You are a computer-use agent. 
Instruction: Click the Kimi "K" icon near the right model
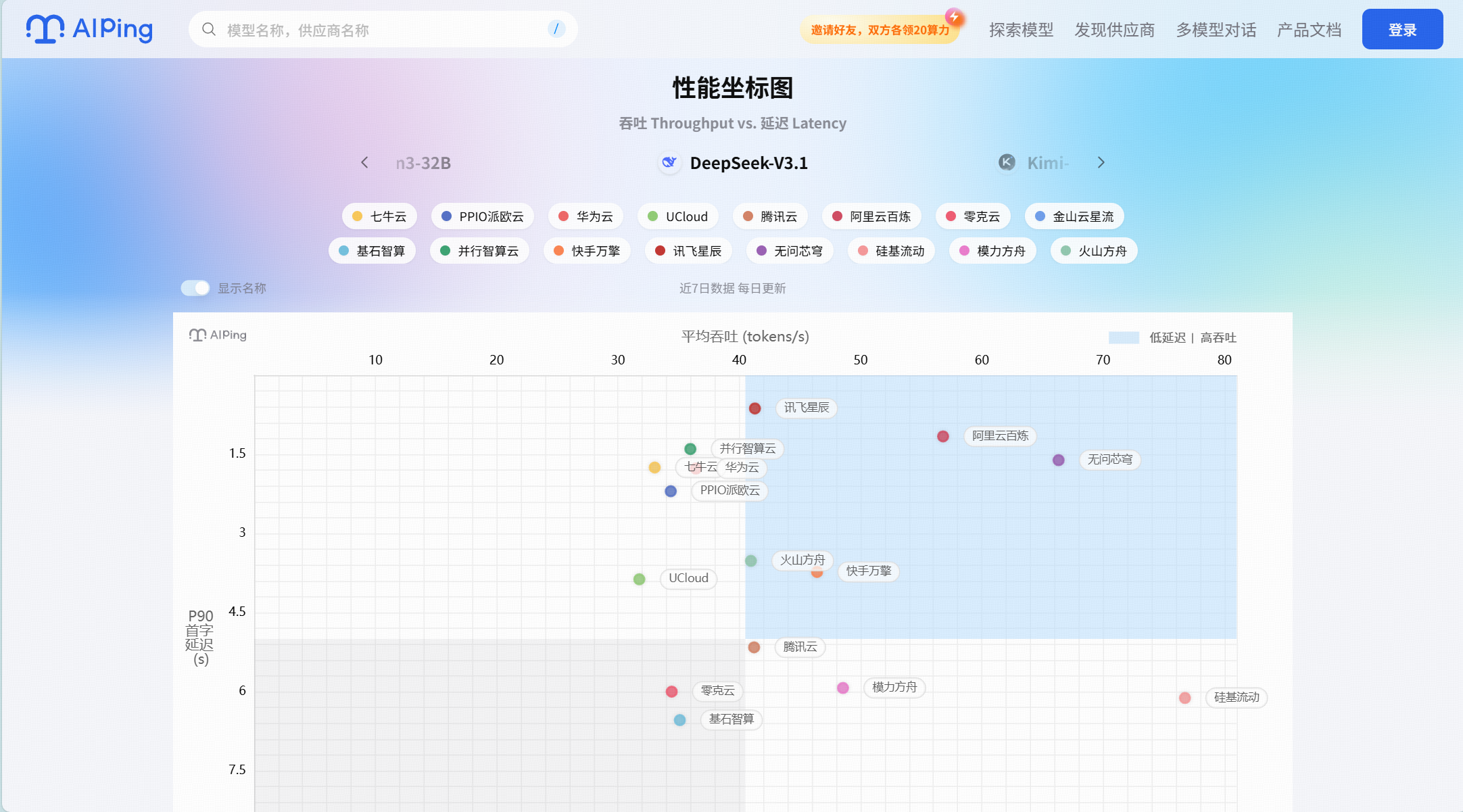(x=1007, y=163)
